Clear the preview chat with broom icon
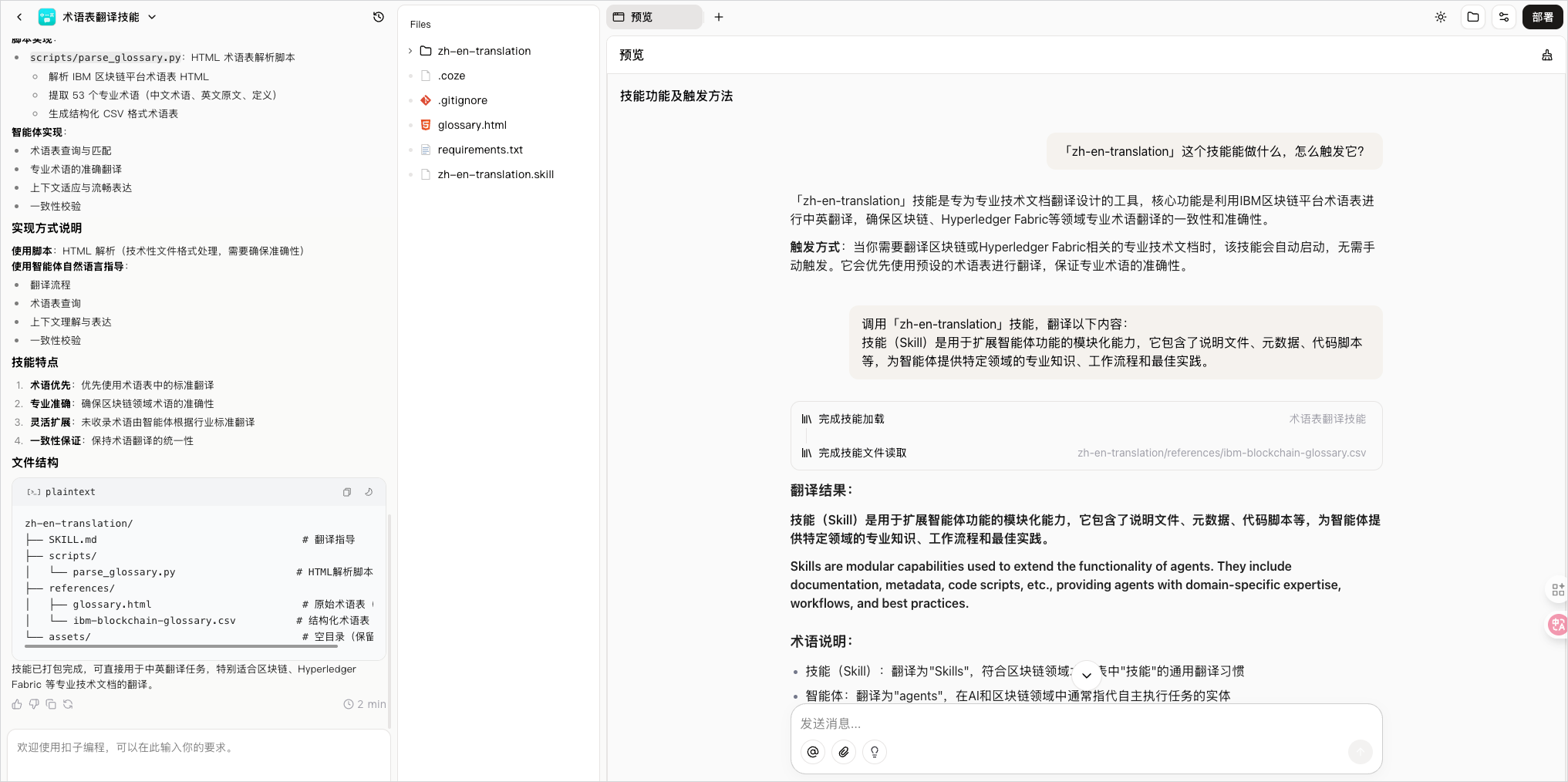 point(1546,55)
